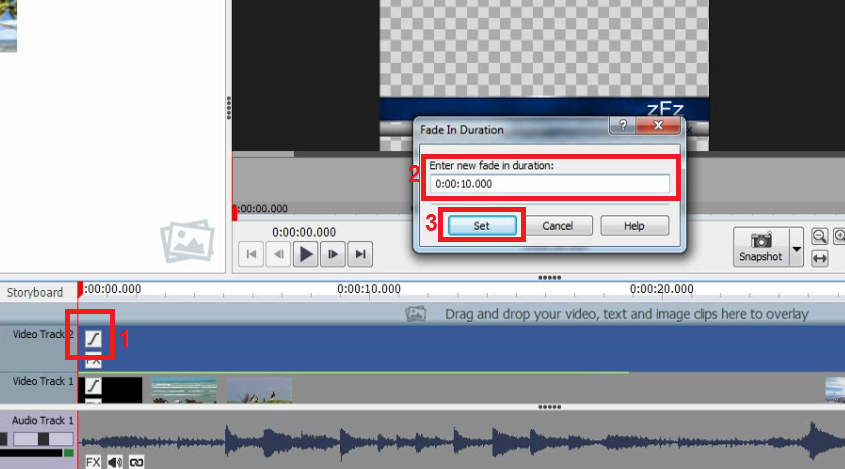Toggle the link icon on Audio Track 1
The width and height of the screenshot is (845, 469).
tap(136, 462)
